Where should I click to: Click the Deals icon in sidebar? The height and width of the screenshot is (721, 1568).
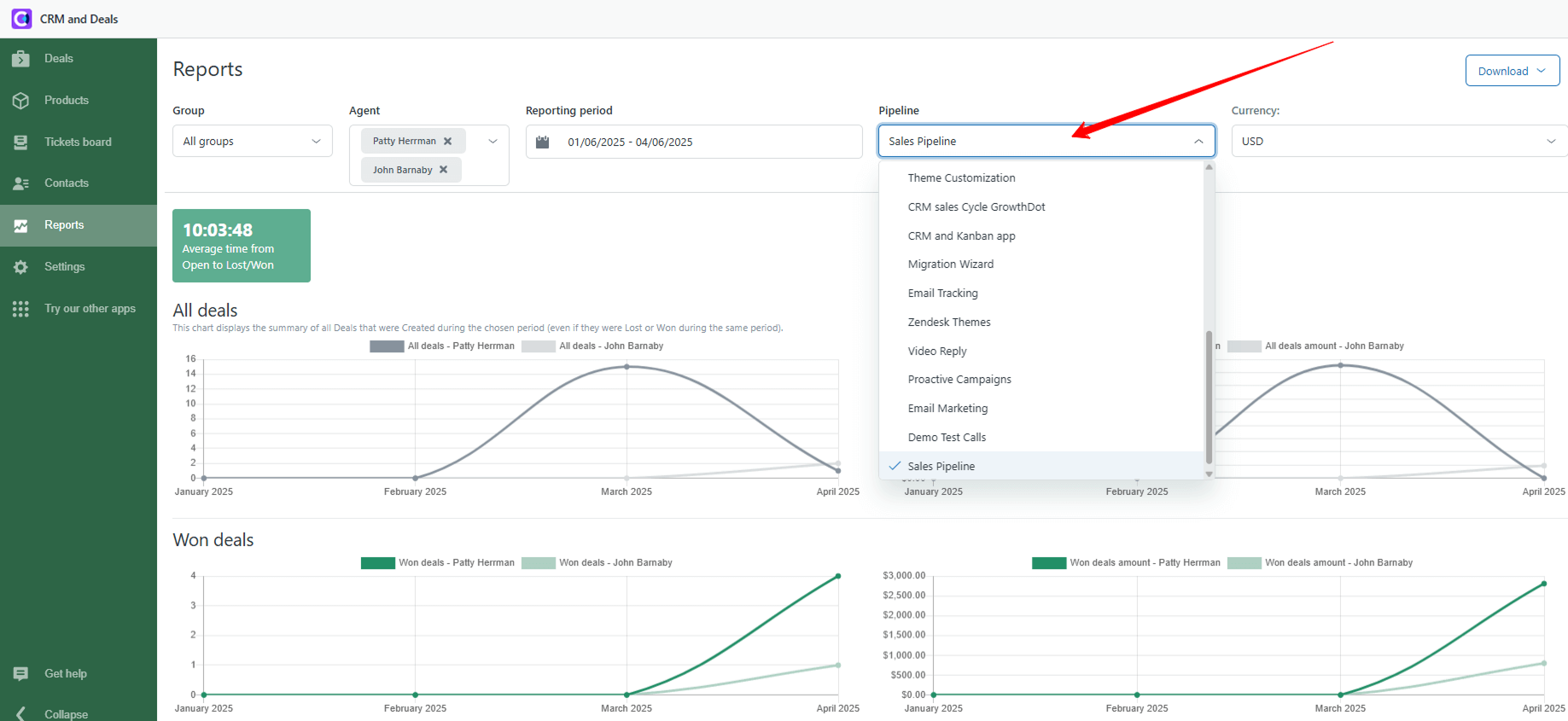pyautogui.click(x=21, y=59)
